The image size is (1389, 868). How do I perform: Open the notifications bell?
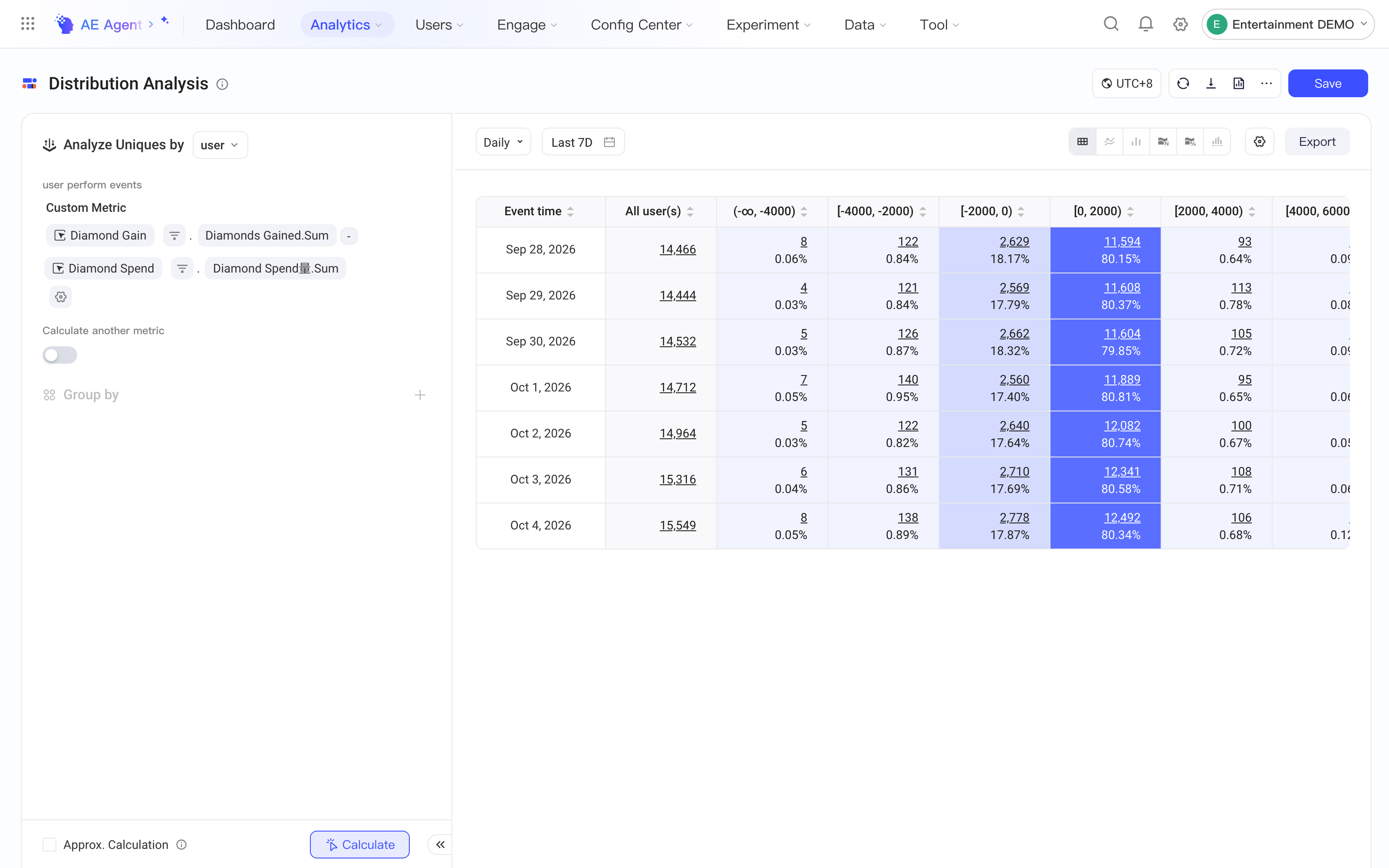1145,24
